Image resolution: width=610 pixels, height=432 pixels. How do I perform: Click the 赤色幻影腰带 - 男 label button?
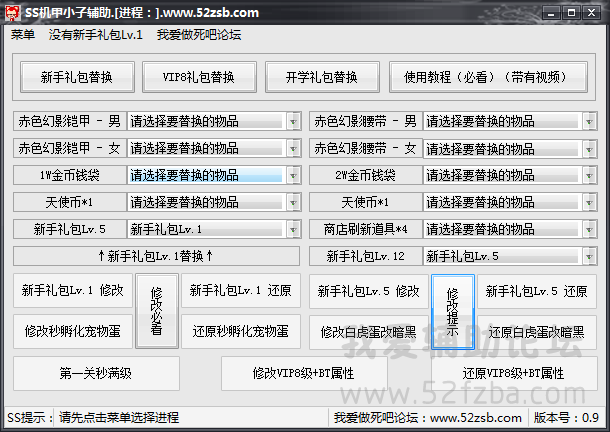tap(366, 121)
